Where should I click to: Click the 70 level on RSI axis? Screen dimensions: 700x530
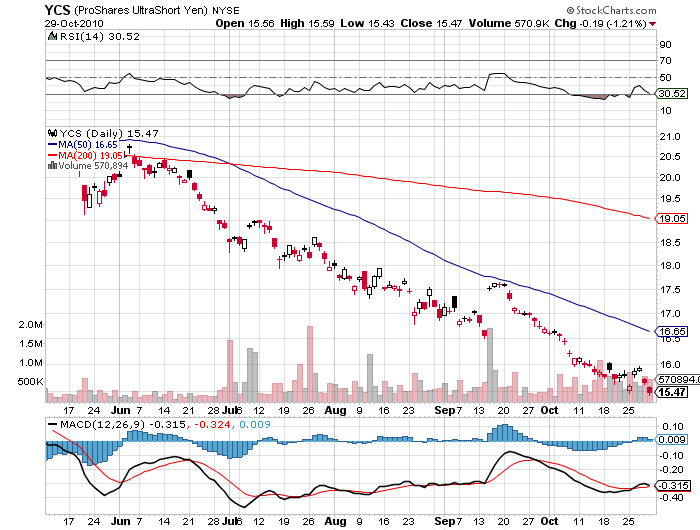coord(665,60)
